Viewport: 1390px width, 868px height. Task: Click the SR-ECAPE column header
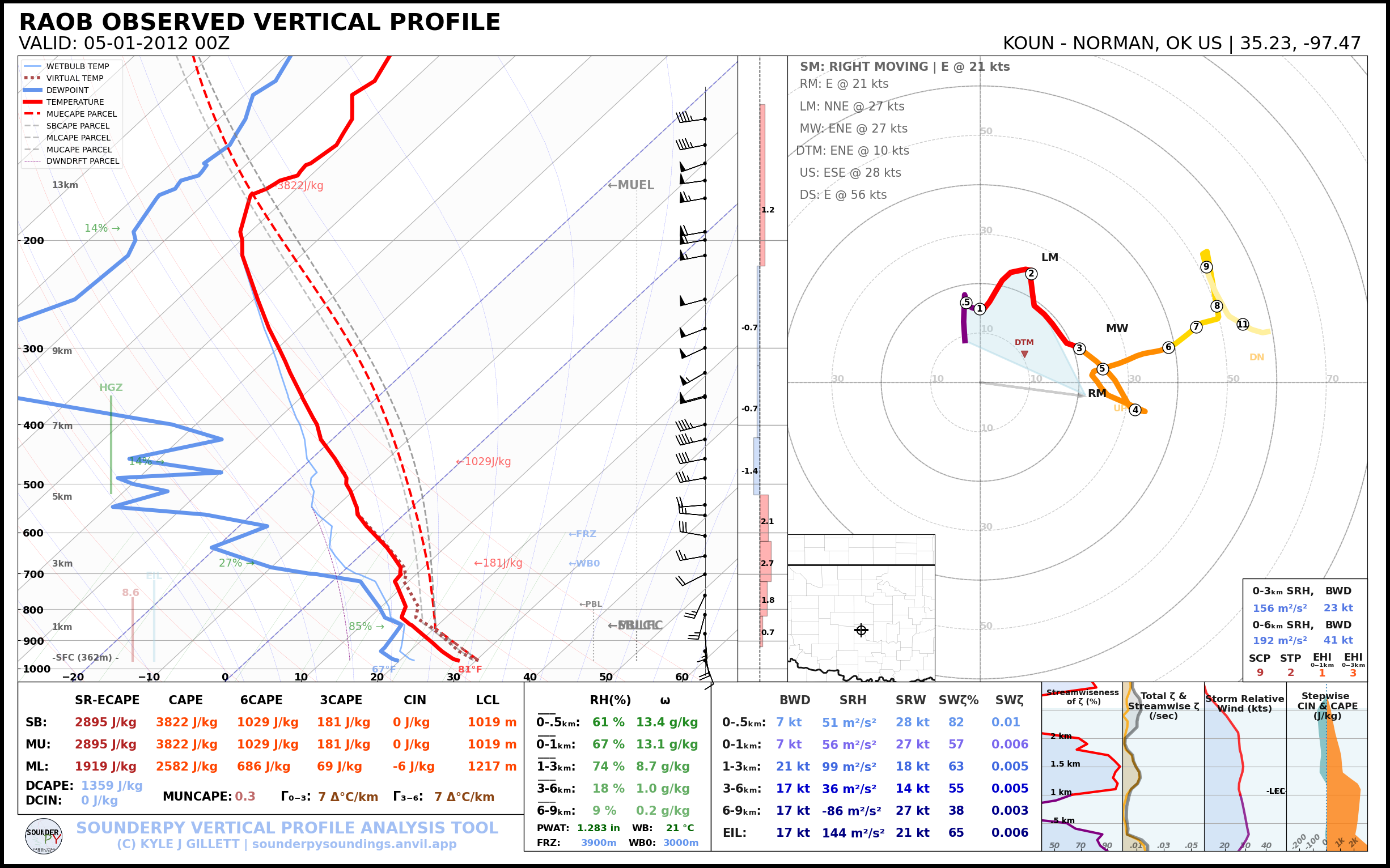[107, 700]
